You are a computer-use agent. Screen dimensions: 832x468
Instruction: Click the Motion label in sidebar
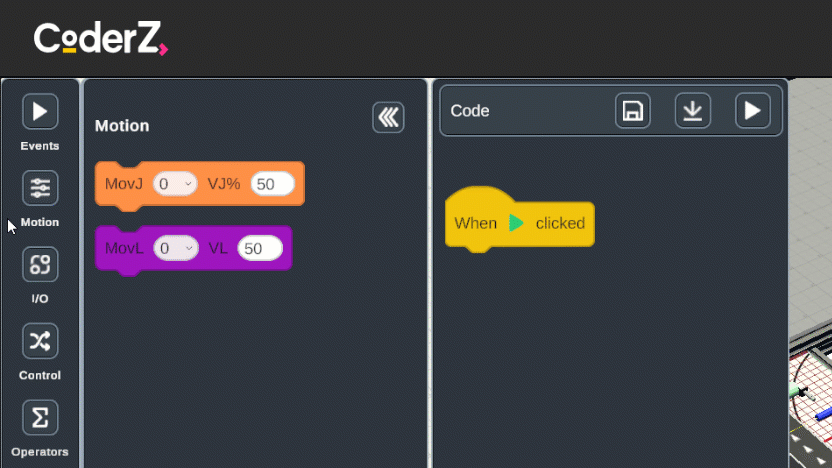(x=40, y=222)
